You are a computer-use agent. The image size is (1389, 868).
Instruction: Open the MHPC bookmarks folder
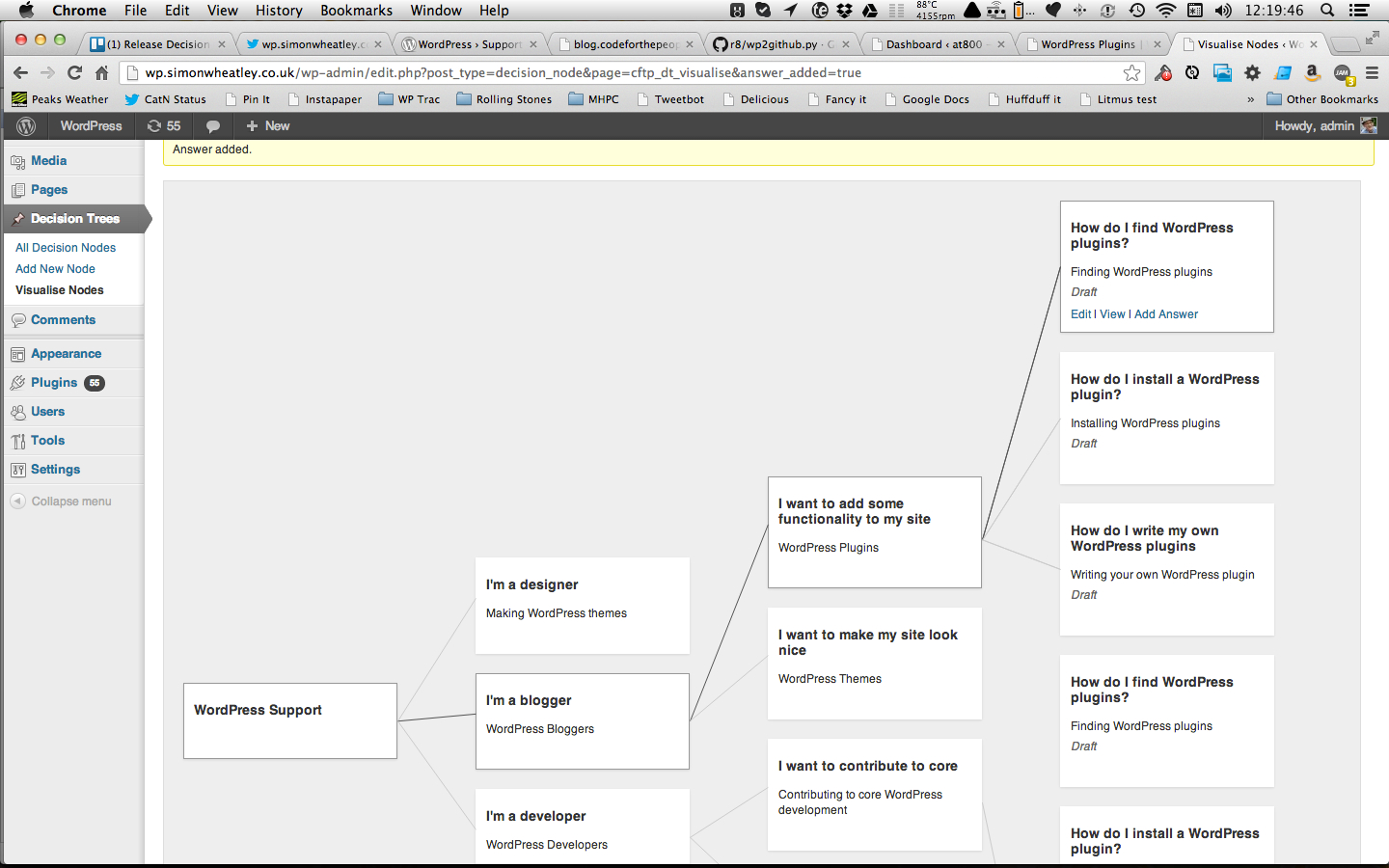coord(593,99)
